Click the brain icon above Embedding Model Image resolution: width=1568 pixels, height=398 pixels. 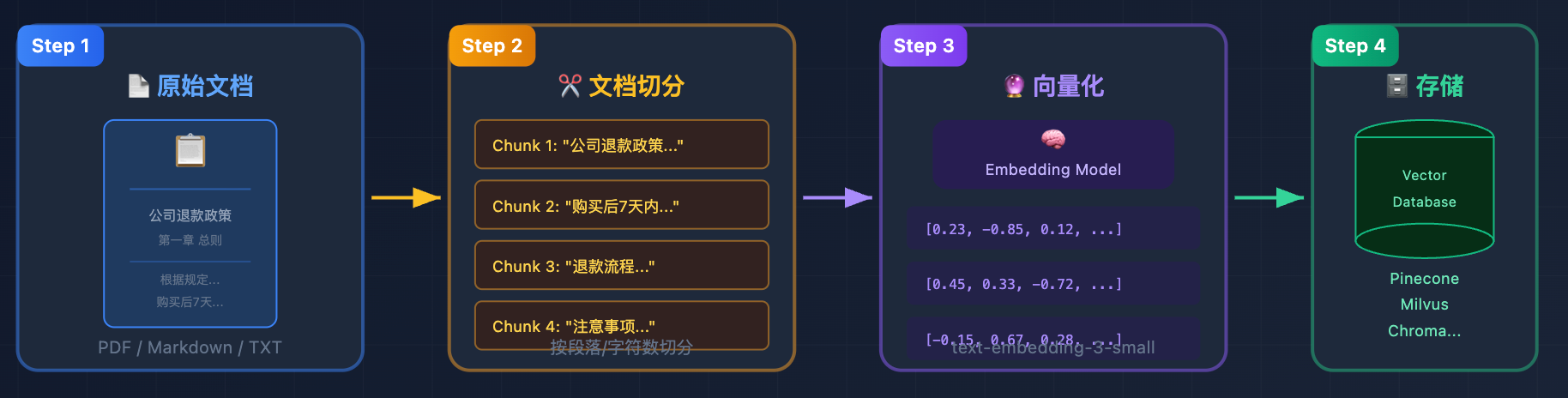(1053, 139)
